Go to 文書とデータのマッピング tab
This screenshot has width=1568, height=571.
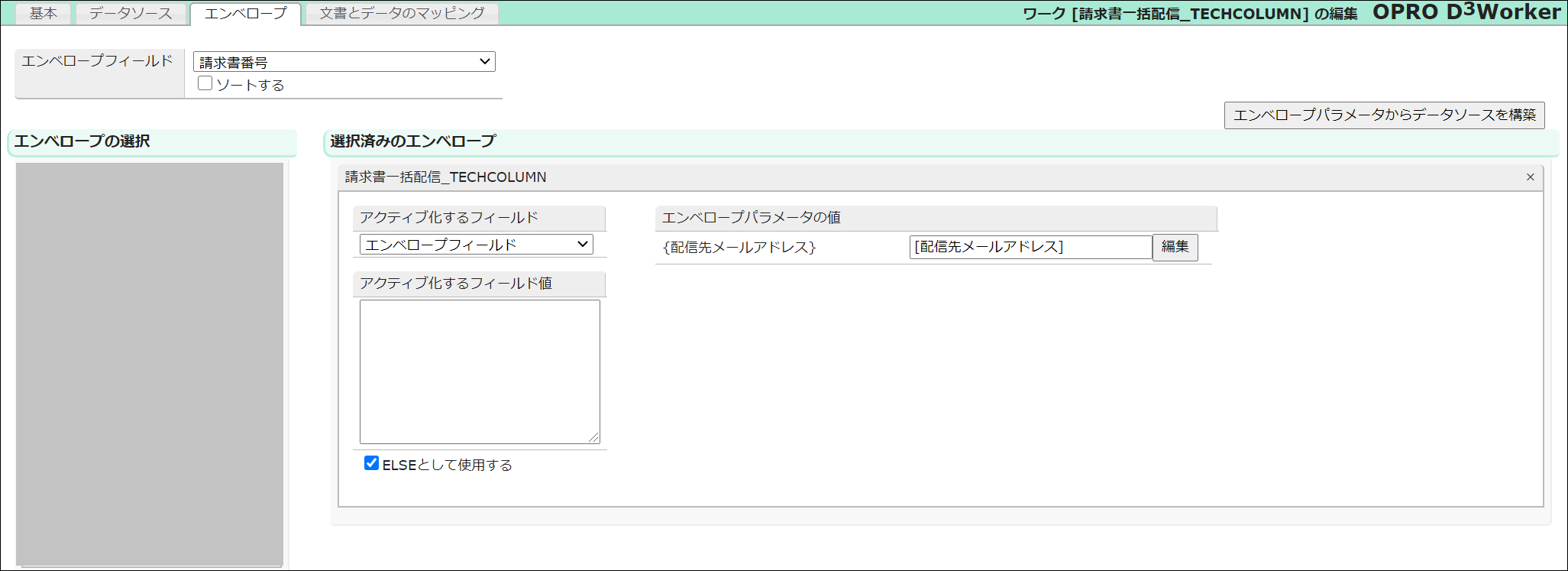(402, 14)
